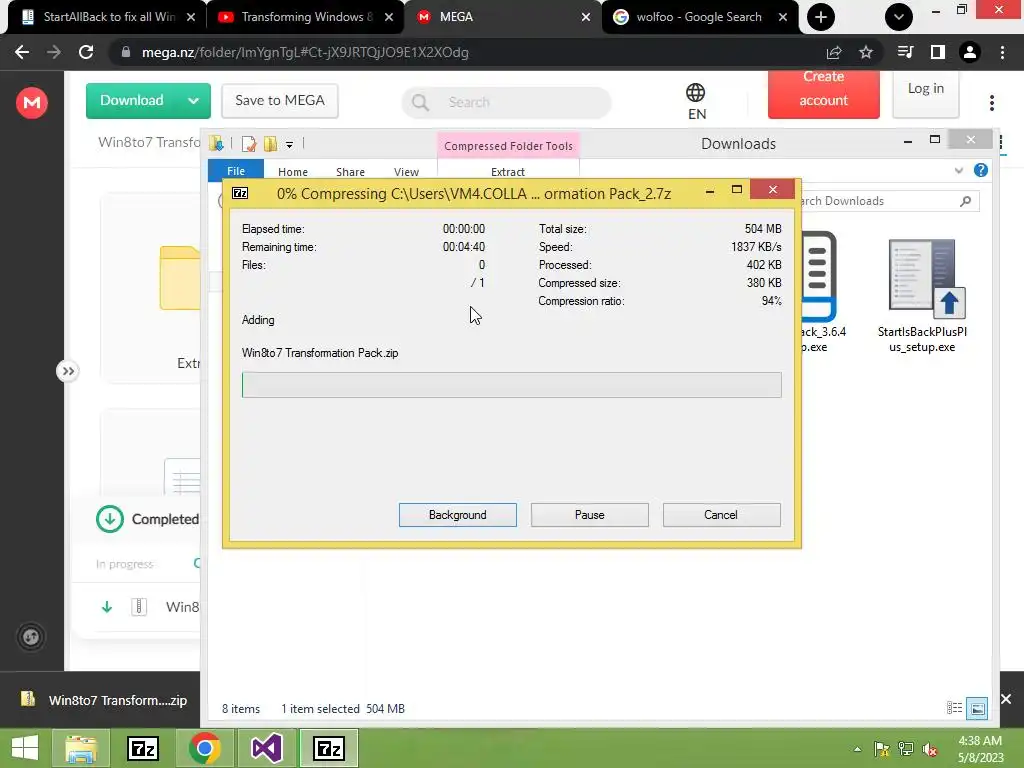The image size is (1024, 768).
Task: Click the MEGA bottom sidebar circular icon
Action: click(x=31, y=637)
